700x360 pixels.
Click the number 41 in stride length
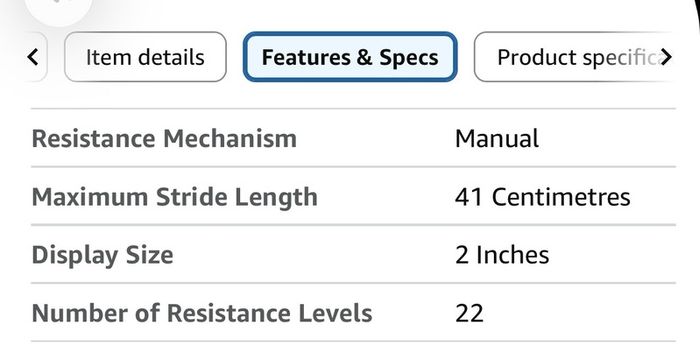469,197
